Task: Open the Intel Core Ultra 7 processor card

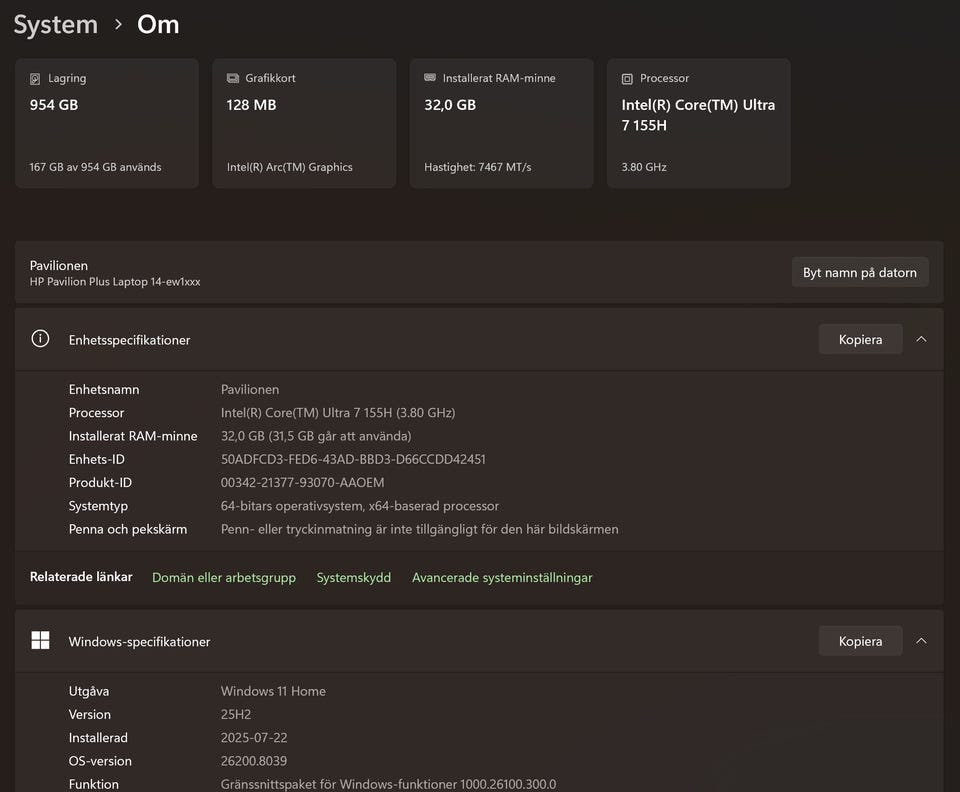Action: (x=698, y=123)
